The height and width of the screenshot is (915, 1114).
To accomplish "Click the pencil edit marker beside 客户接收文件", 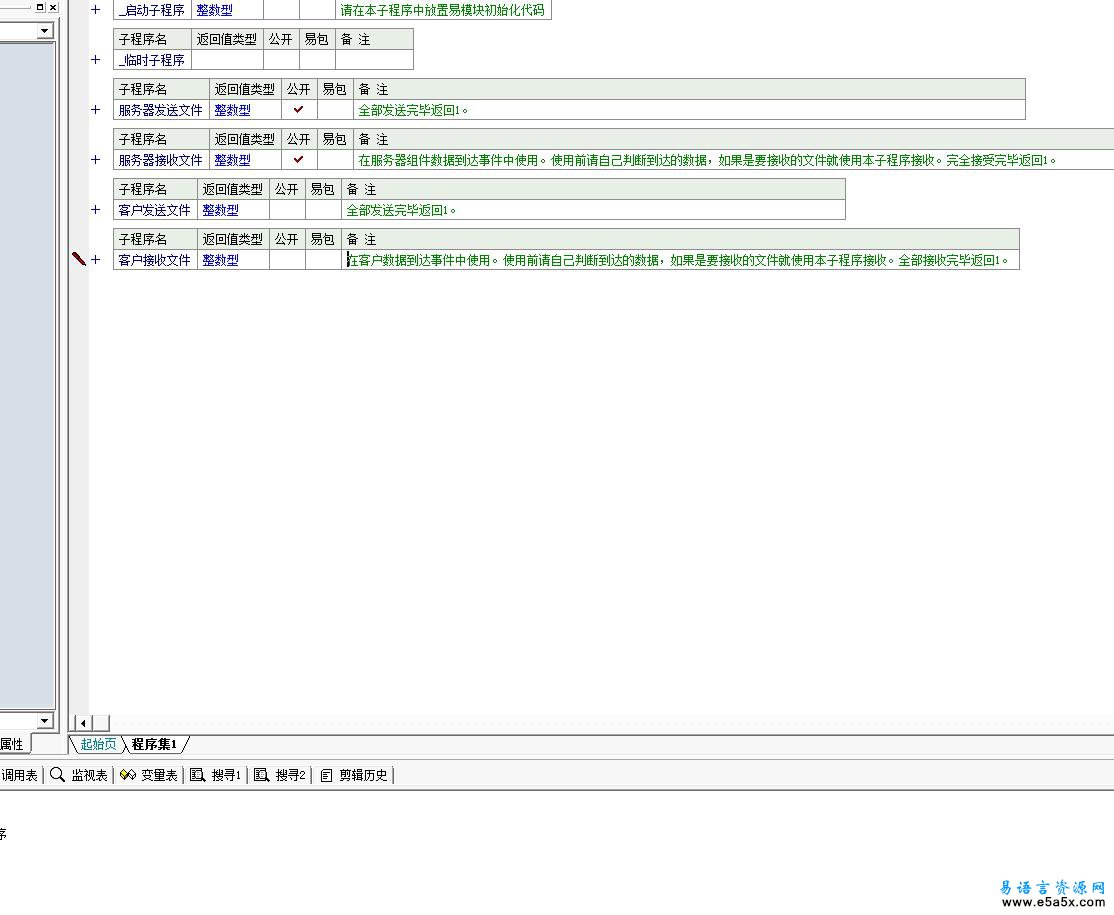I will 79,259.
